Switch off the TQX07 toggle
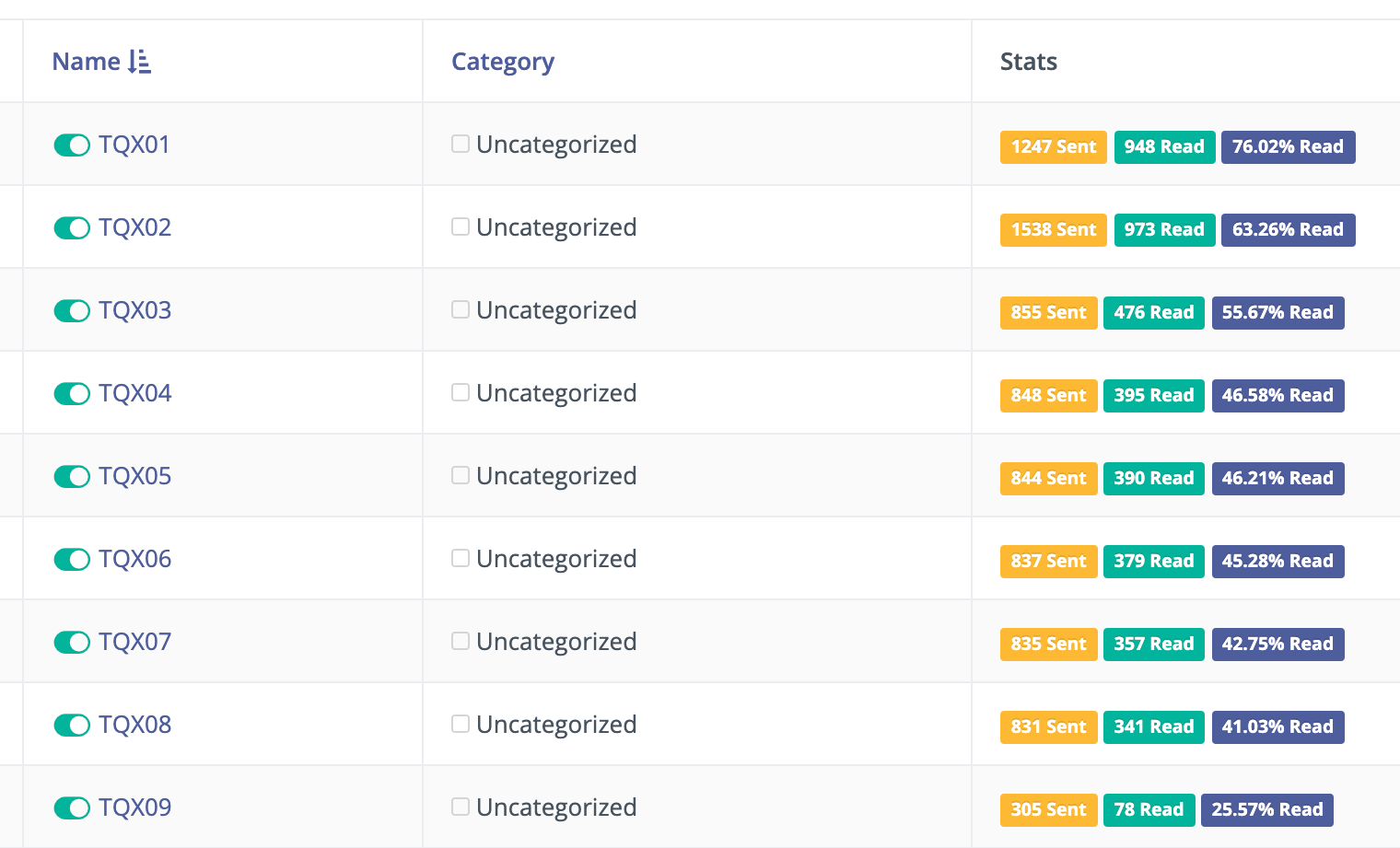The height and width of the screenshot is (848, 1400). [x=72, y=643]
